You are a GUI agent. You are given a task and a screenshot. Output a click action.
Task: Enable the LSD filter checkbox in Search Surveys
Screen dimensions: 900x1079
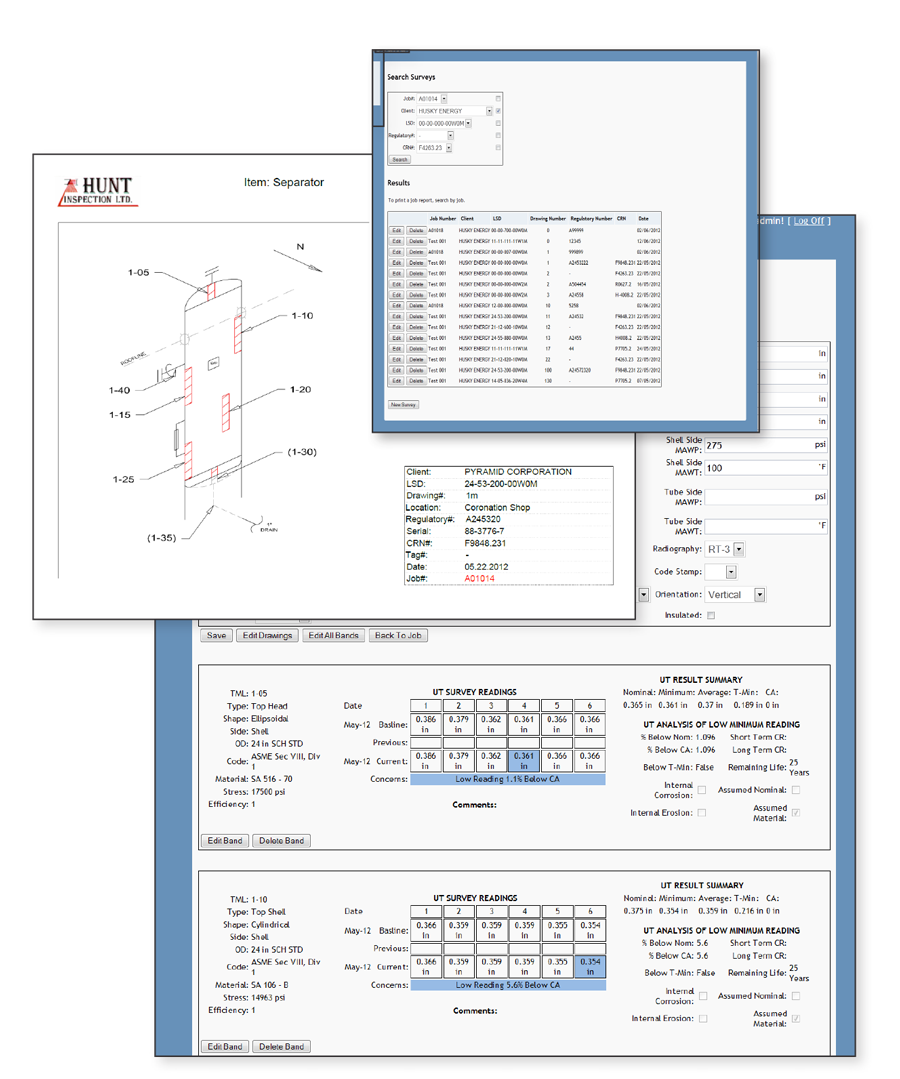click(x=498, y=123)
